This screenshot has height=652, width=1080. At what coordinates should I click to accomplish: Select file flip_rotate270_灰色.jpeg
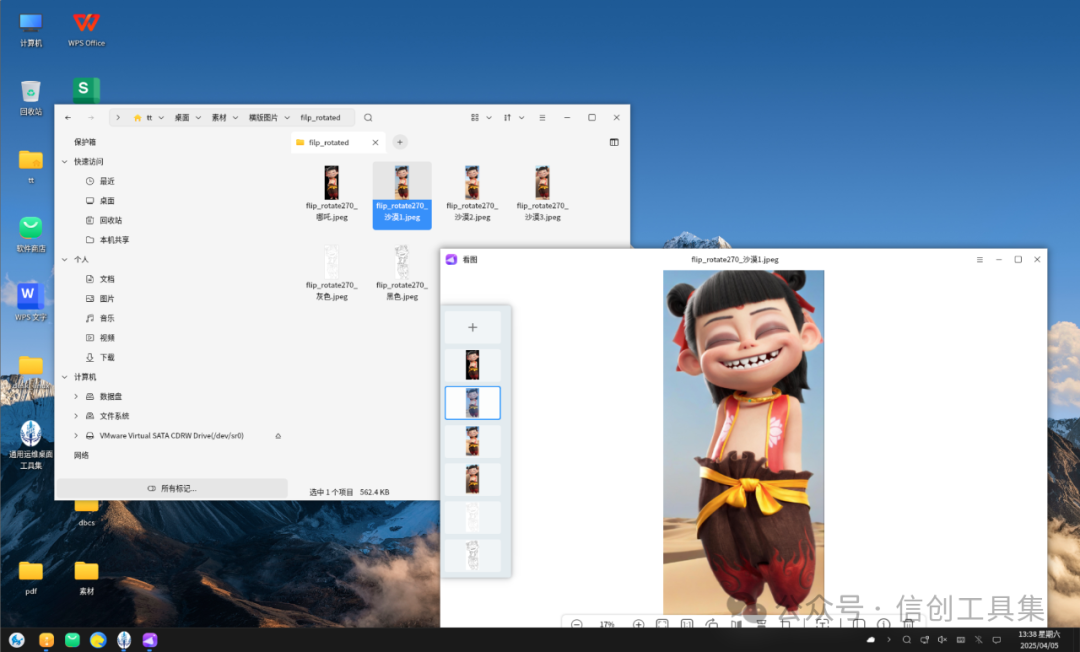click(x=331, y=273)
